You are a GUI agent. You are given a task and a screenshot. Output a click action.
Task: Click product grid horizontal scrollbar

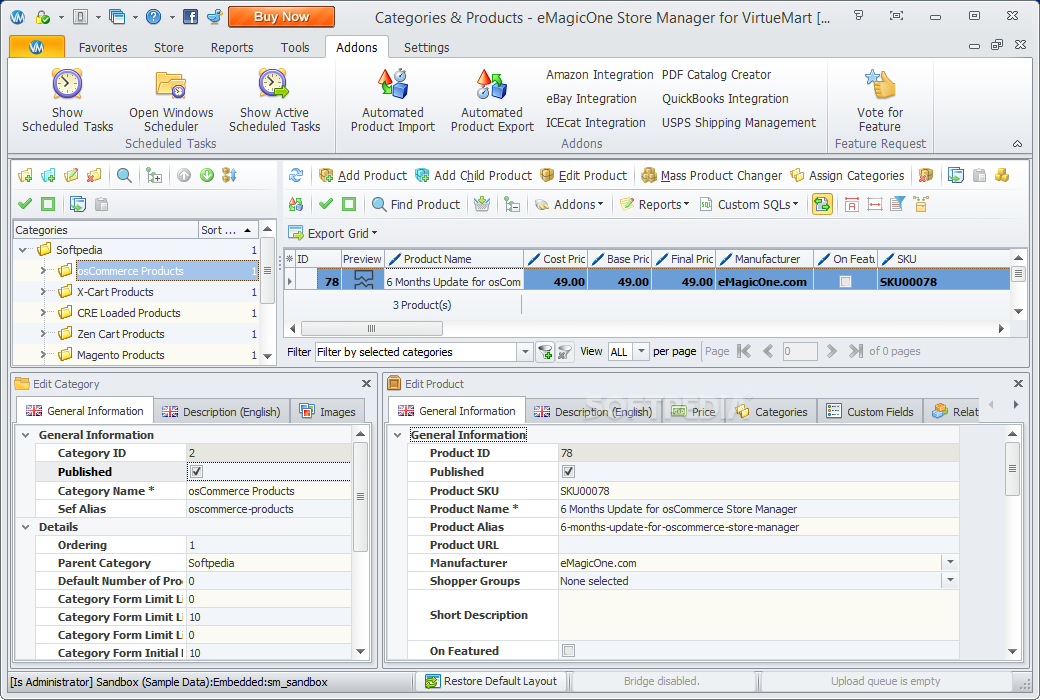pos(371,328)
